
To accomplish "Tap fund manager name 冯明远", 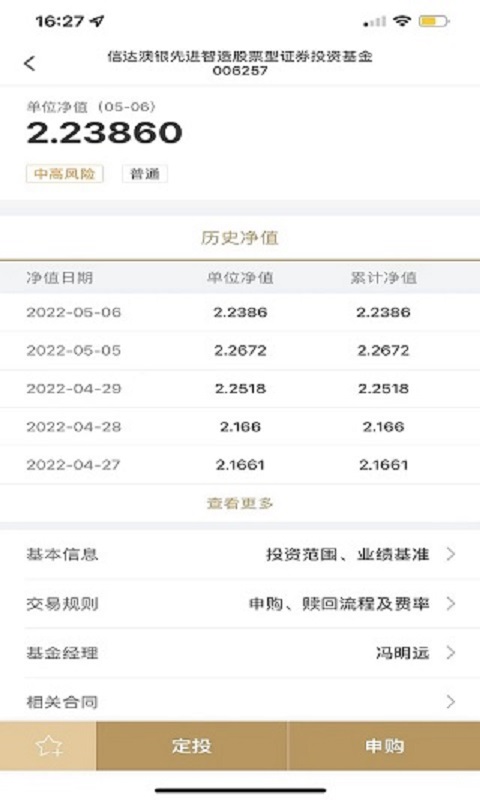I will pos(402,653).
